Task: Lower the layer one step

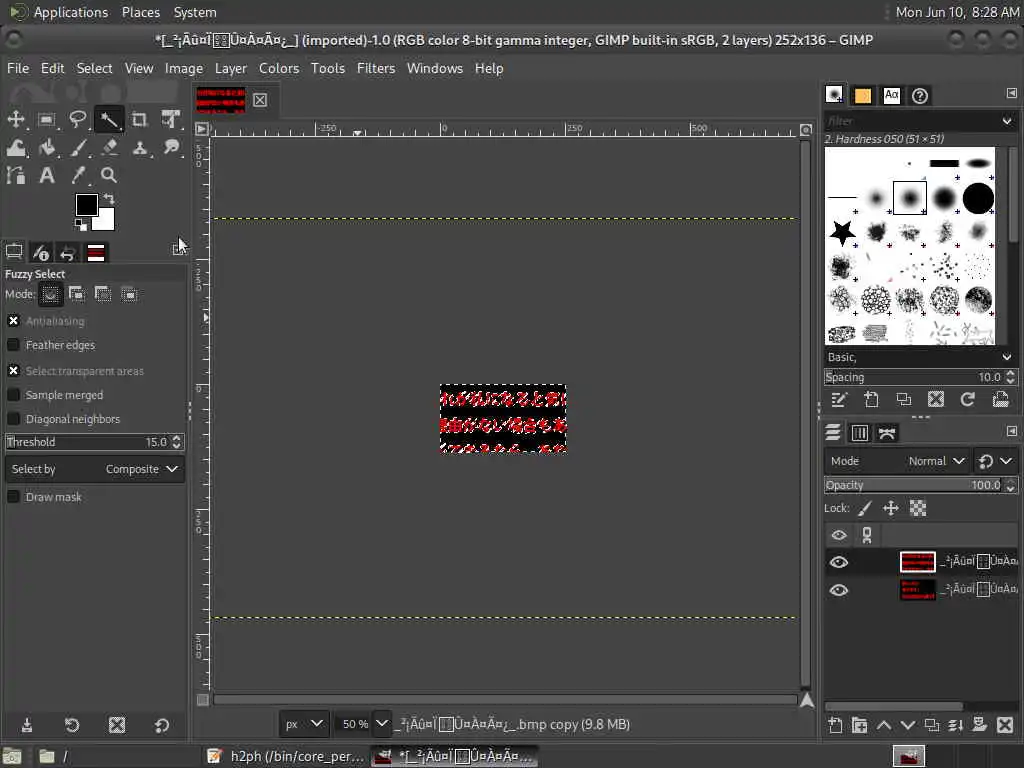Action: (908, 725)
